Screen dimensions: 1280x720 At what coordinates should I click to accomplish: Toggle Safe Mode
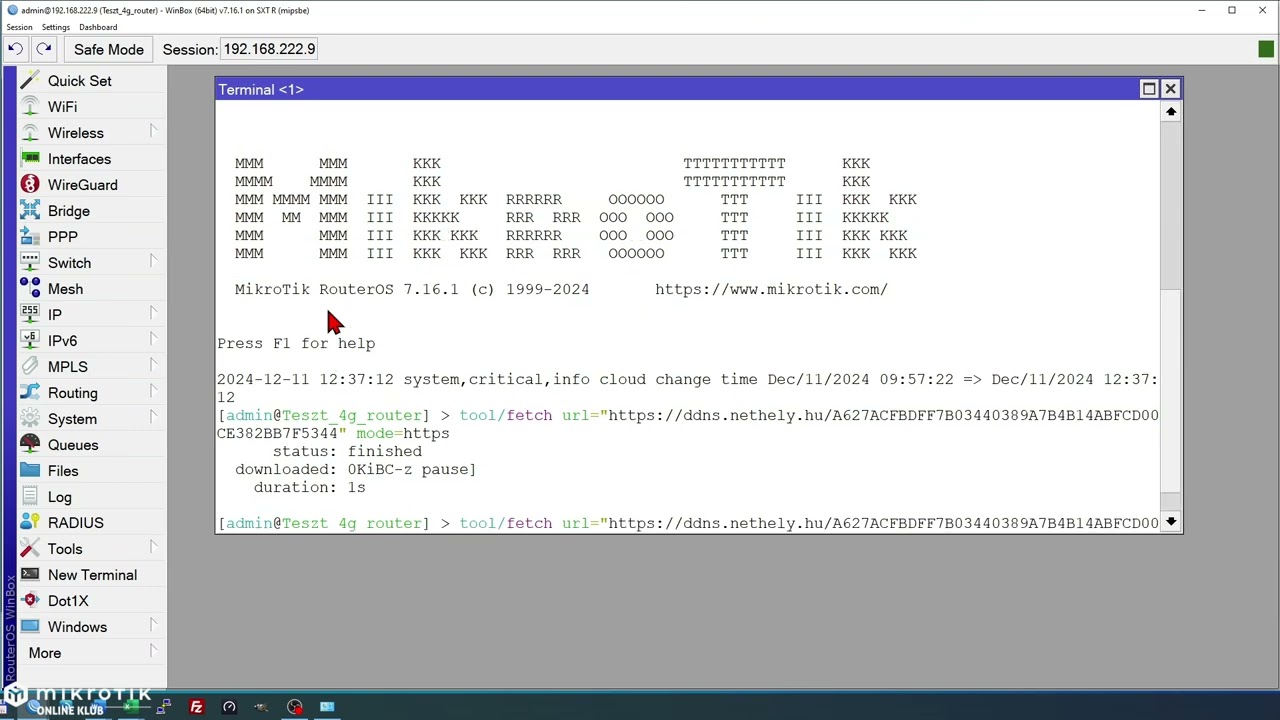coord(108,49)
